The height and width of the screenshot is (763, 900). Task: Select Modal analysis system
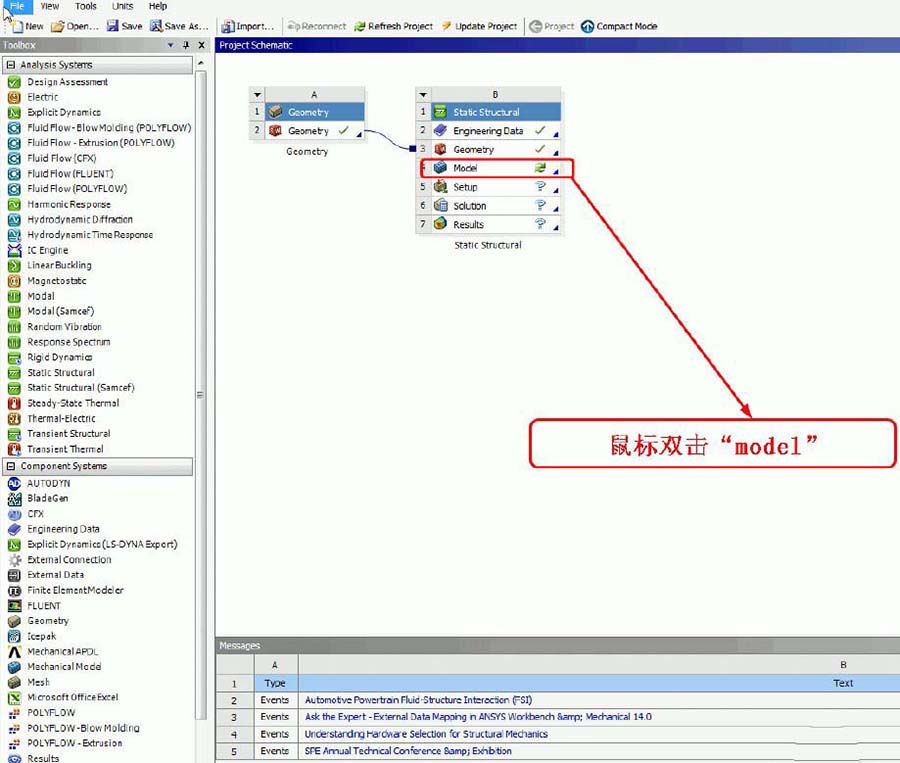point(41,296)
